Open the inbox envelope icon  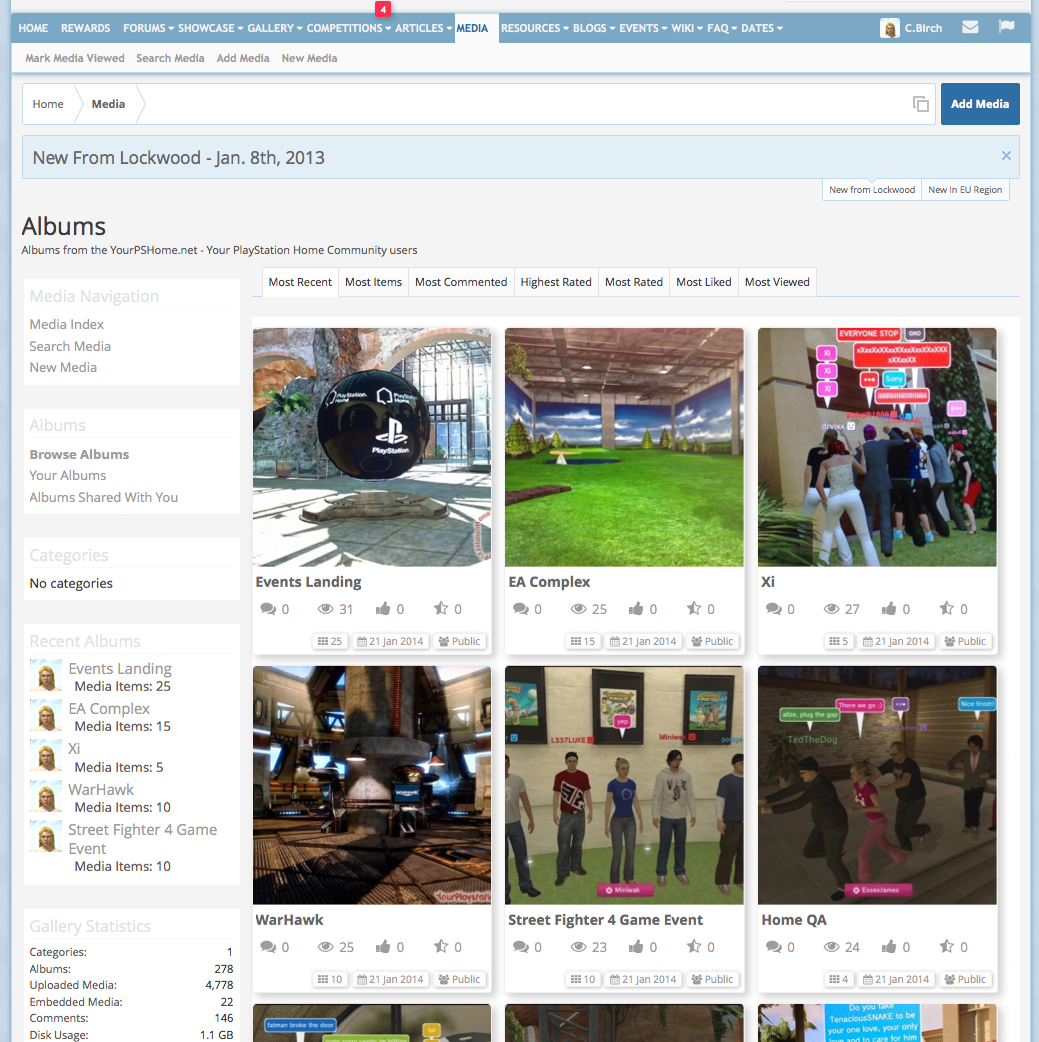pyautogui.click(x=970, y=27)
